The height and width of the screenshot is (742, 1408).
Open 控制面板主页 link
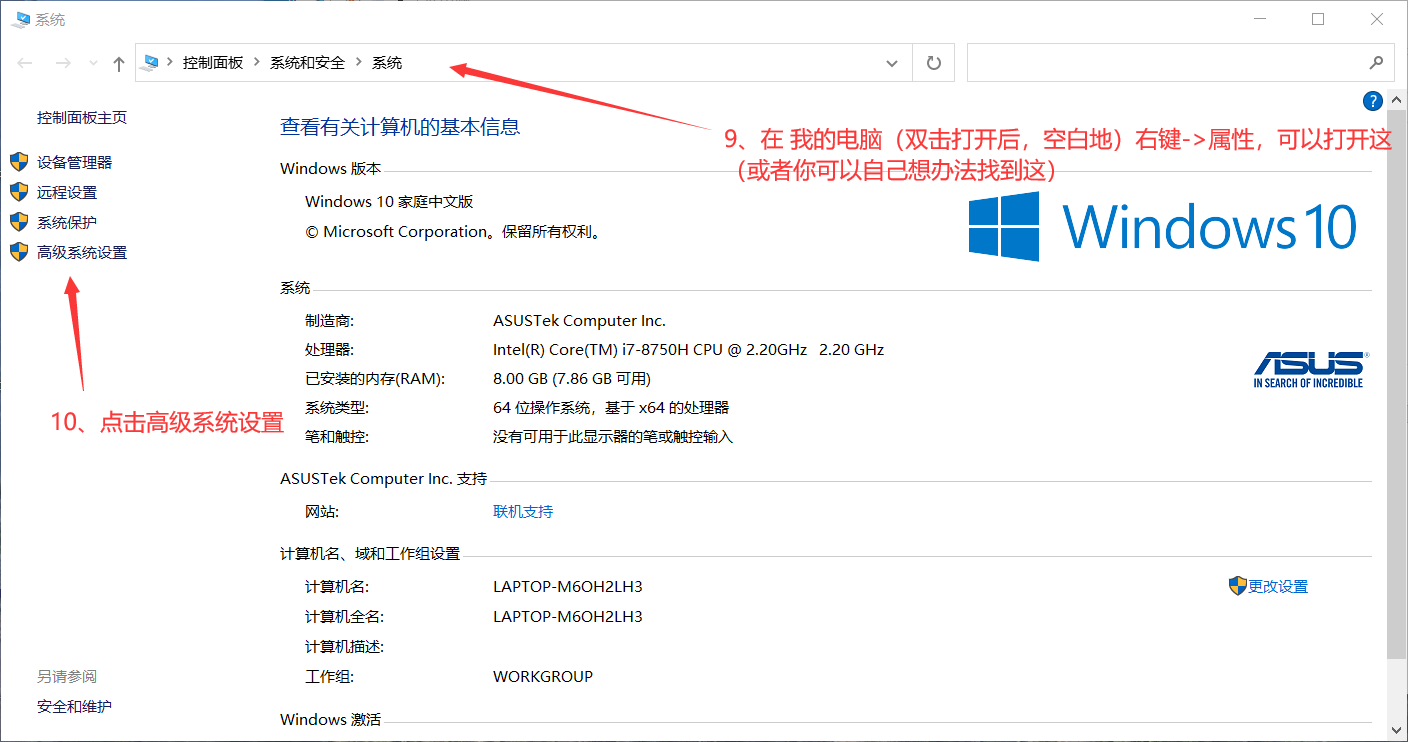click(x=82, y=117)
